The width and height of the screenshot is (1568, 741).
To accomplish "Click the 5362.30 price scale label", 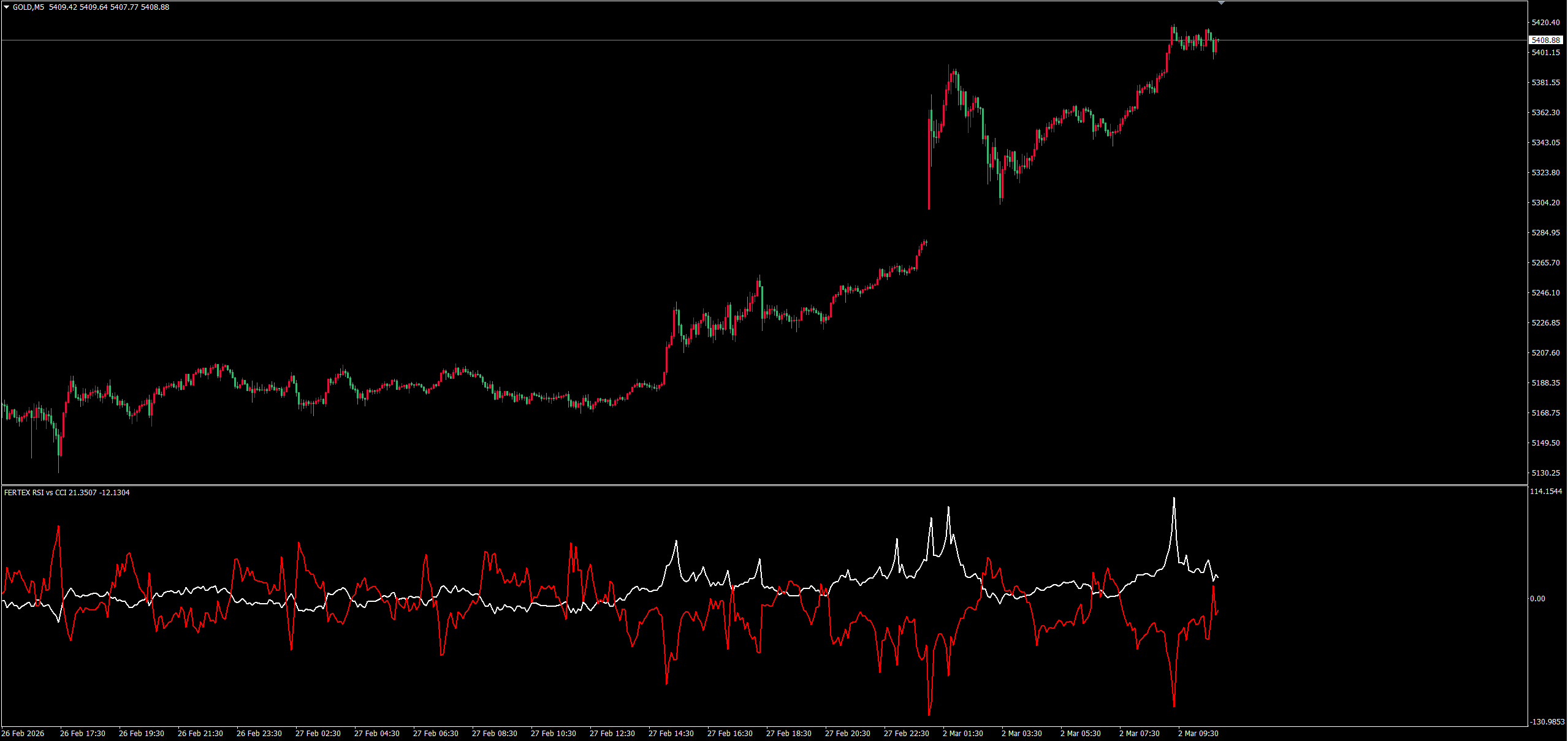I will (1545, 113).
